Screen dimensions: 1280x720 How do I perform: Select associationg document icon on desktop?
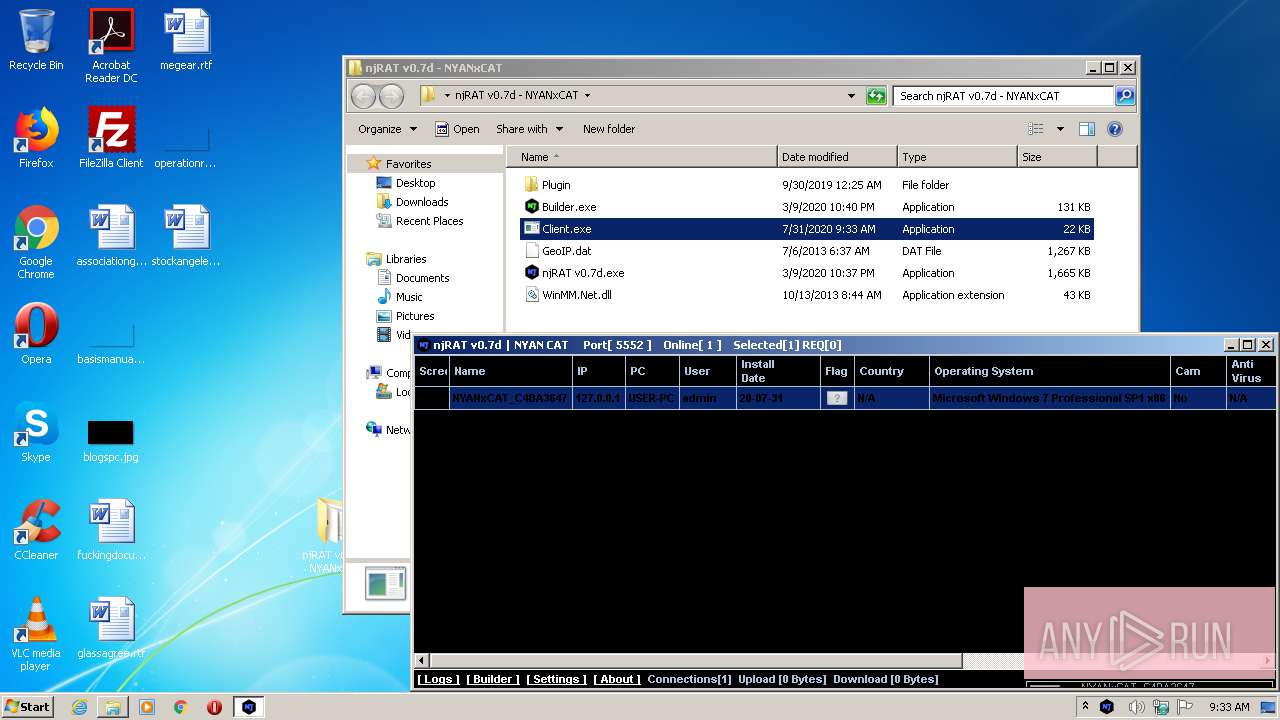[x=111, y=236]
